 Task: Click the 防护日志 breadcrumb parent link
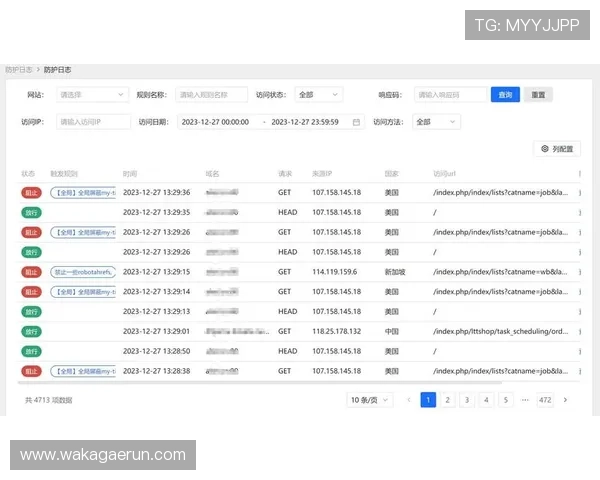pos(18,70)
